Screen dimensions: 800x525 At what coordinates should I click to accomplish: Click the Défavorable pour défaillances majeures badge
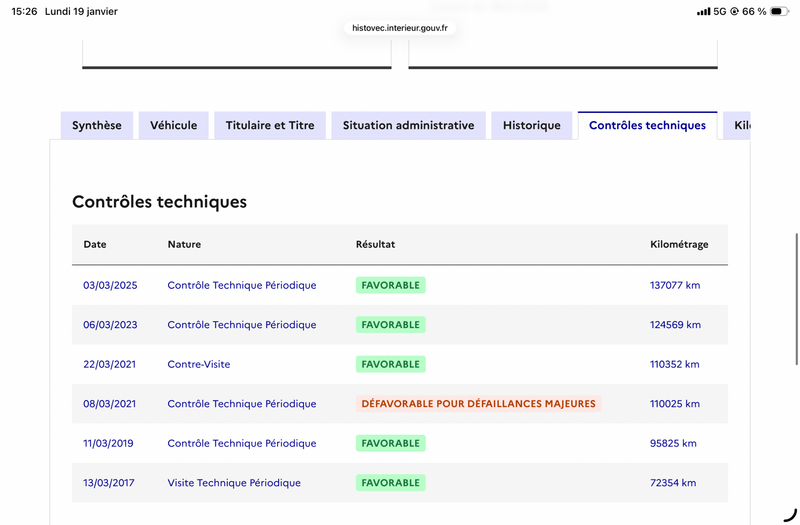click(x=478, y=404)
